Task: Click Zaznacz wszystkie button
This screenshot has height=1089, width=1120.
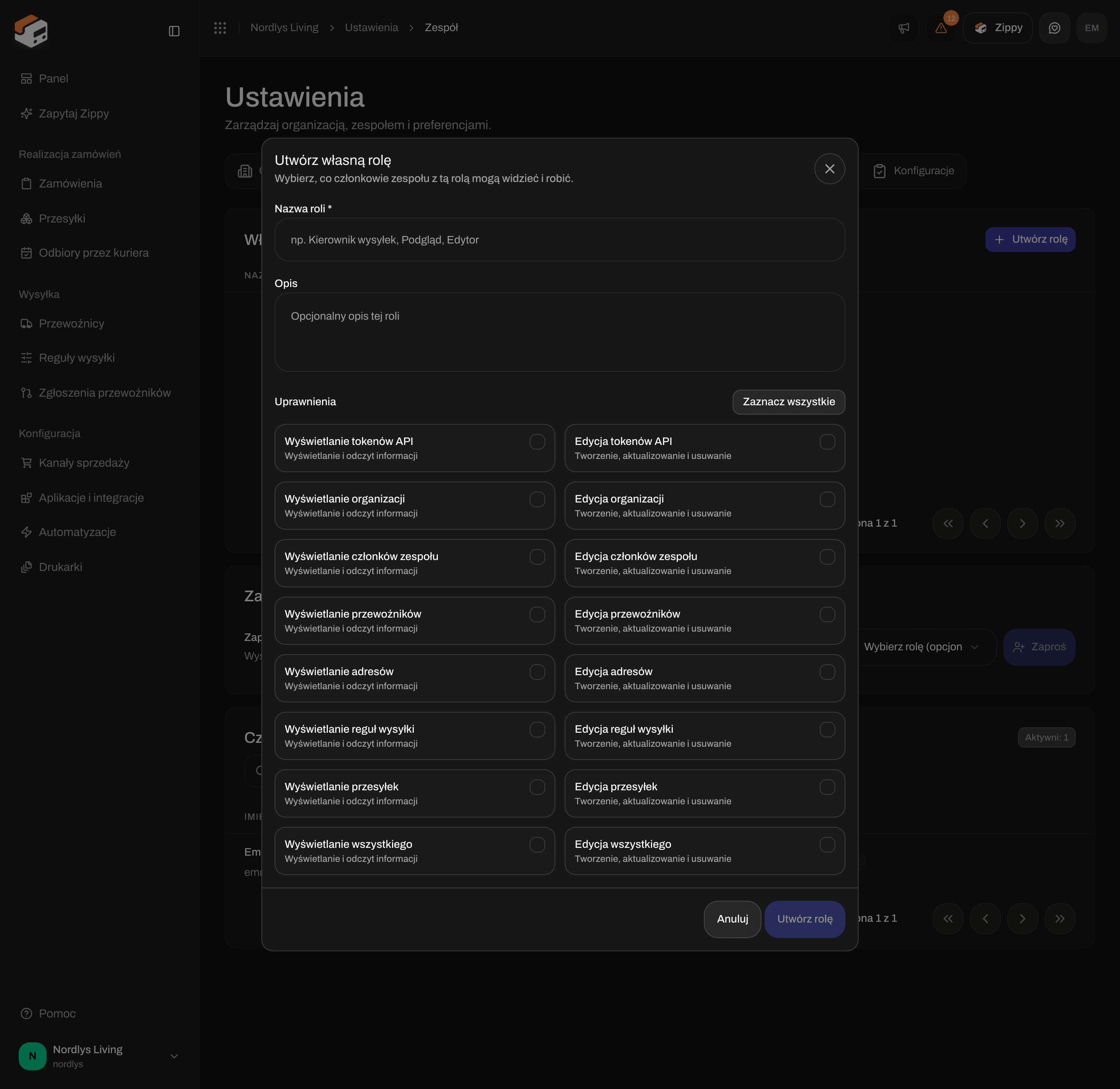Action: click(x=788, y=402)
